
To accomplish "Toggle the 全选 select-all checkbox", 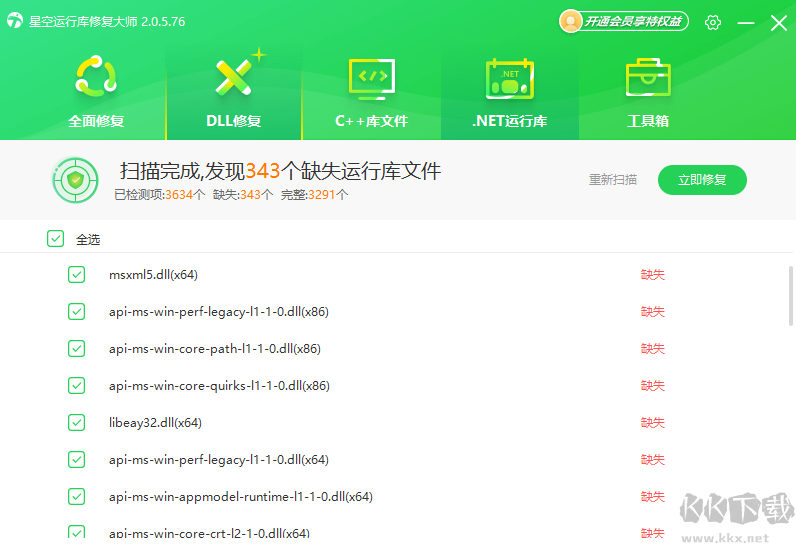I will (x=55, y=239).
